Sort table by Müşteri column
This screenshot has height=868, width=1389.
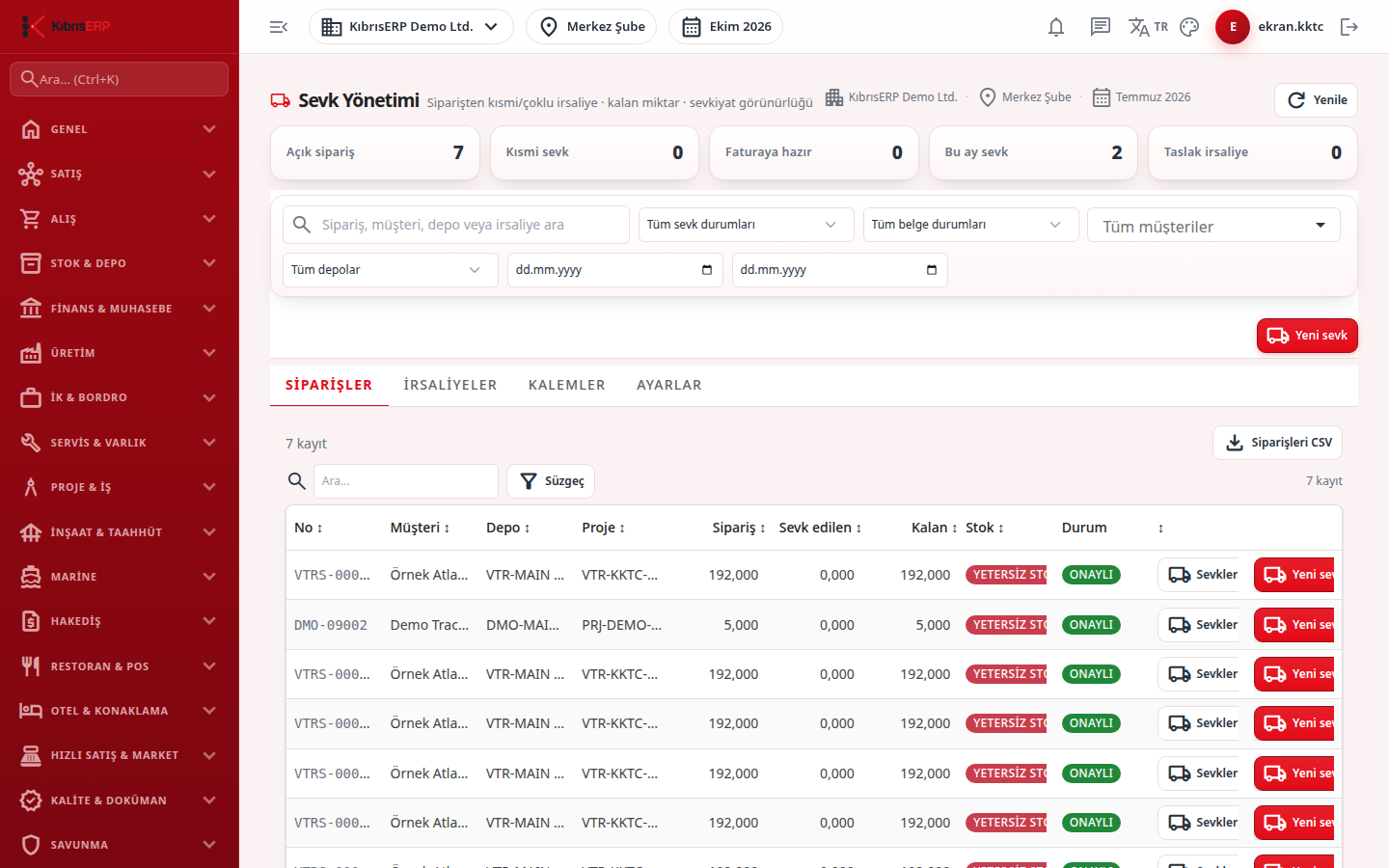point(420,528)
